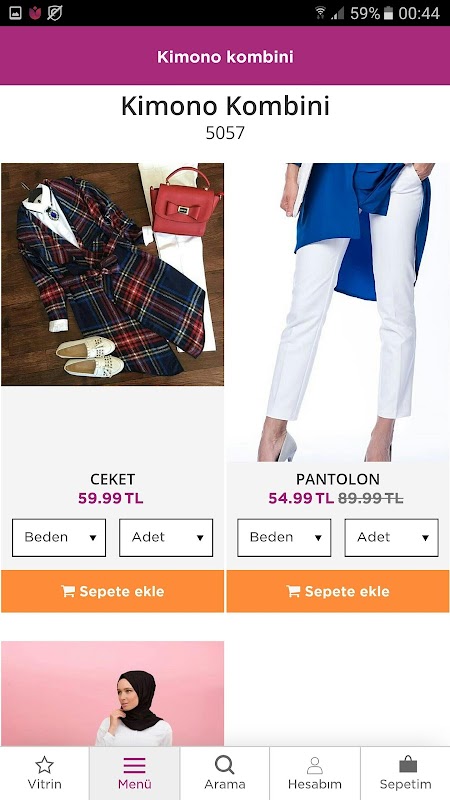This screenshot has height=800, width=450.
Task: Expand the Adet dropdown for CEKET
Action: (166, 537)
